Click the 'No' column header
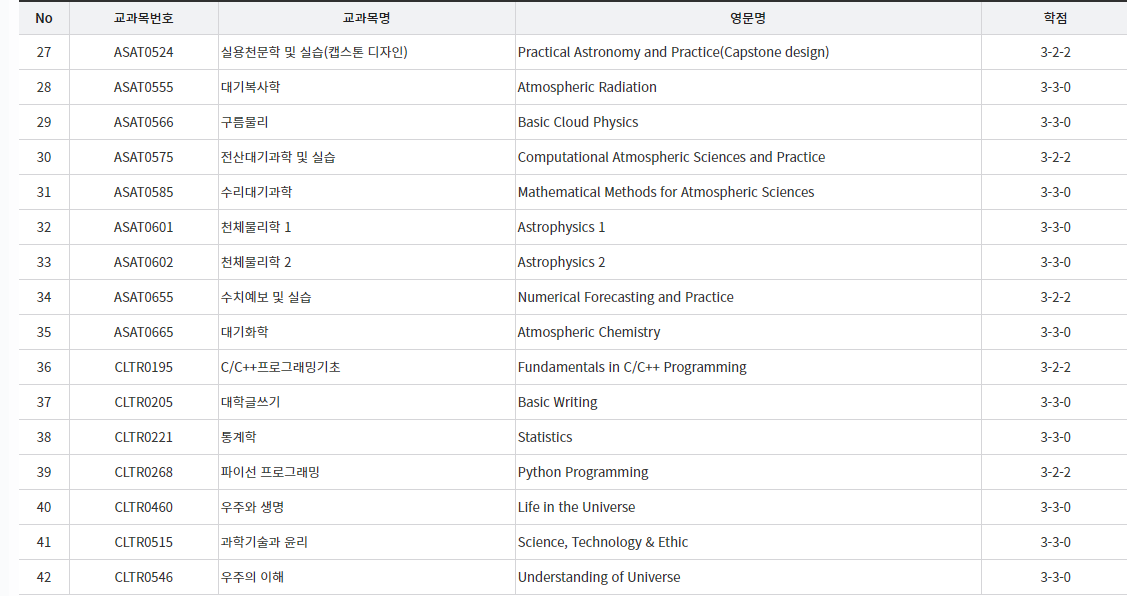1127x596 pixels. point(44,18)
